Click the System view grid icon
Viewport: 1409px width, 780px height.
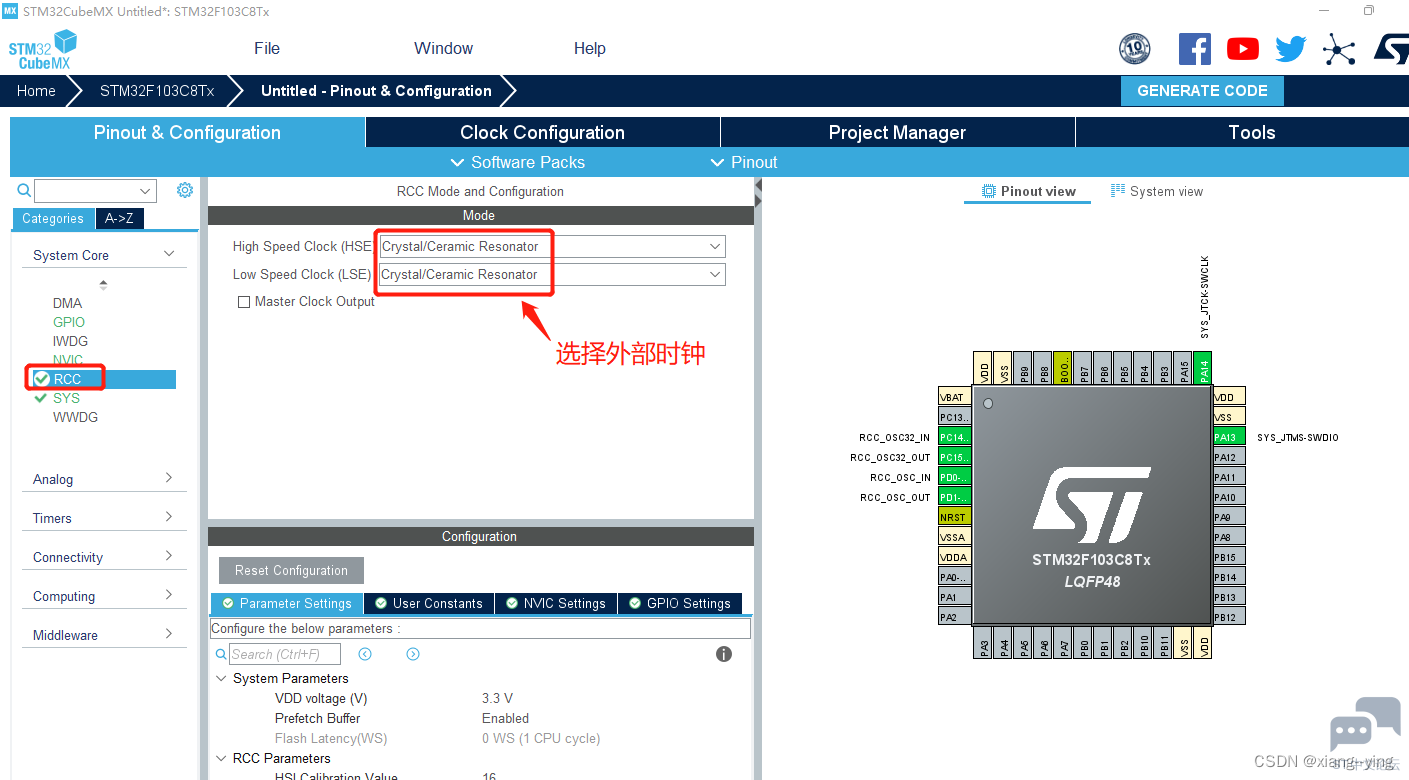pyautogui.click(x=1118, y=191)
